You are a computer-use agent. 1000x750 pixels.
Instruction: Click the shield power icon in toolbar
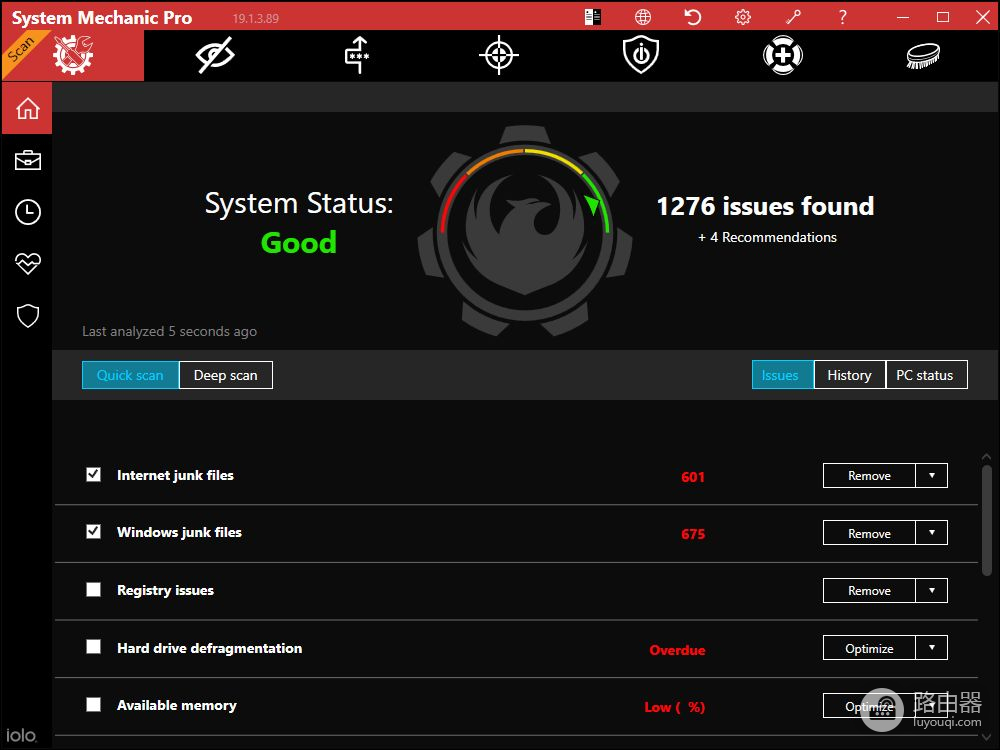pos(640,55)
